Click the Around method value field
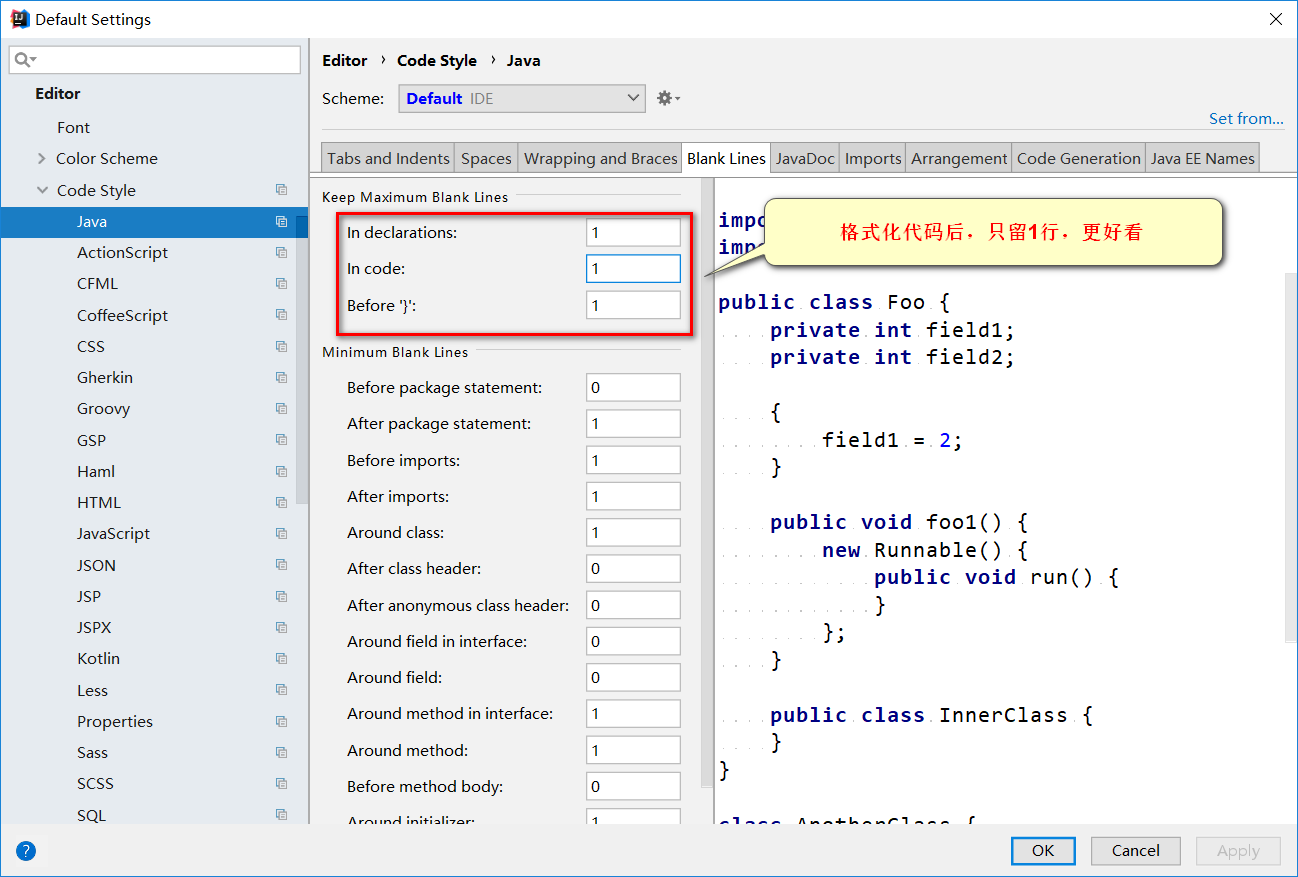This screenshot has height=877, width=1298. tap(632, 750)
